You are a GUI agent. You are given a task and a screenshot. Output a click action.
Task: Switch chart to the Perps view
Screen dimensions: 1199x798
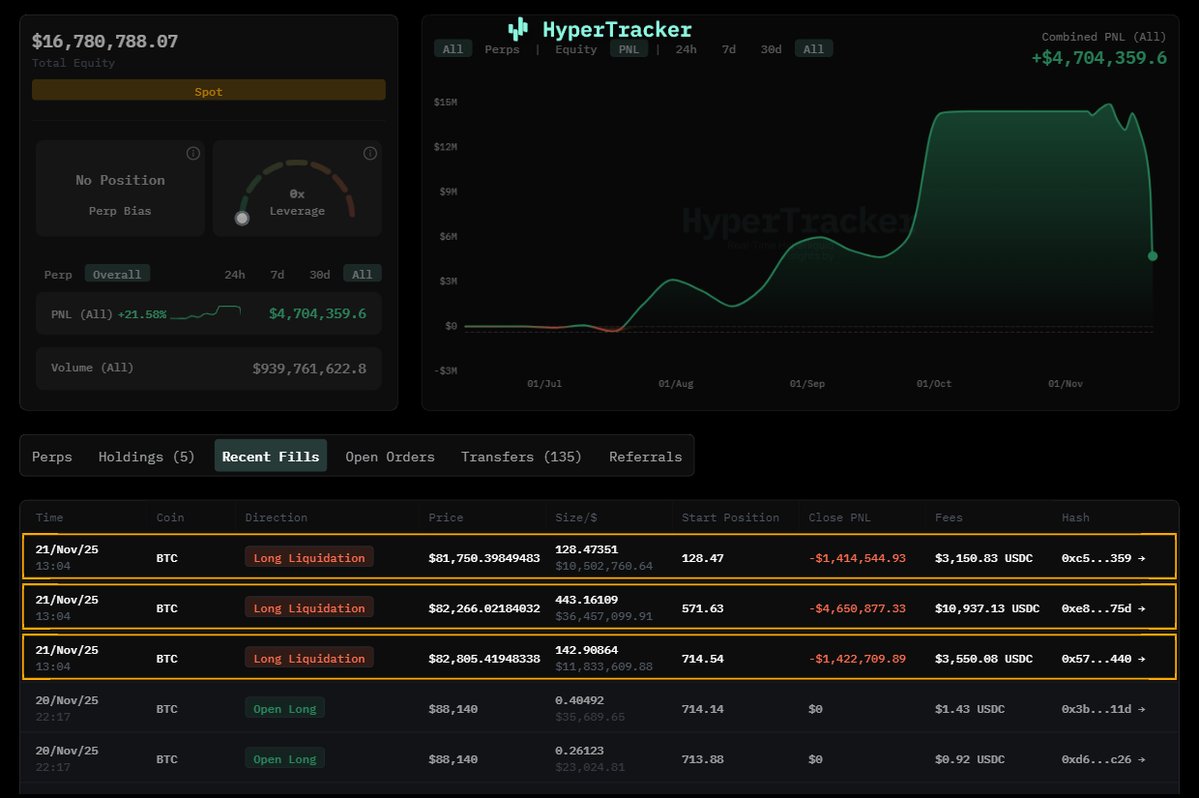coord(502,49)
